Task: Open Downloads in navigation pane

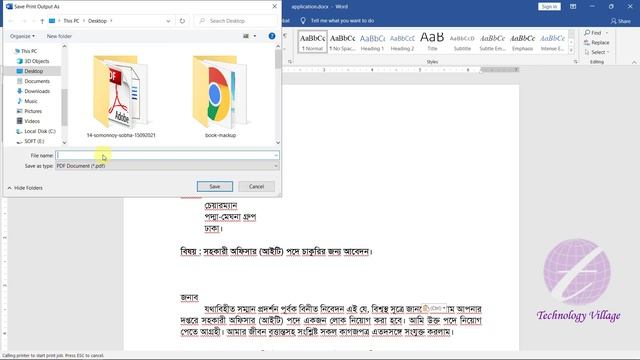Action: pos(37,91)
